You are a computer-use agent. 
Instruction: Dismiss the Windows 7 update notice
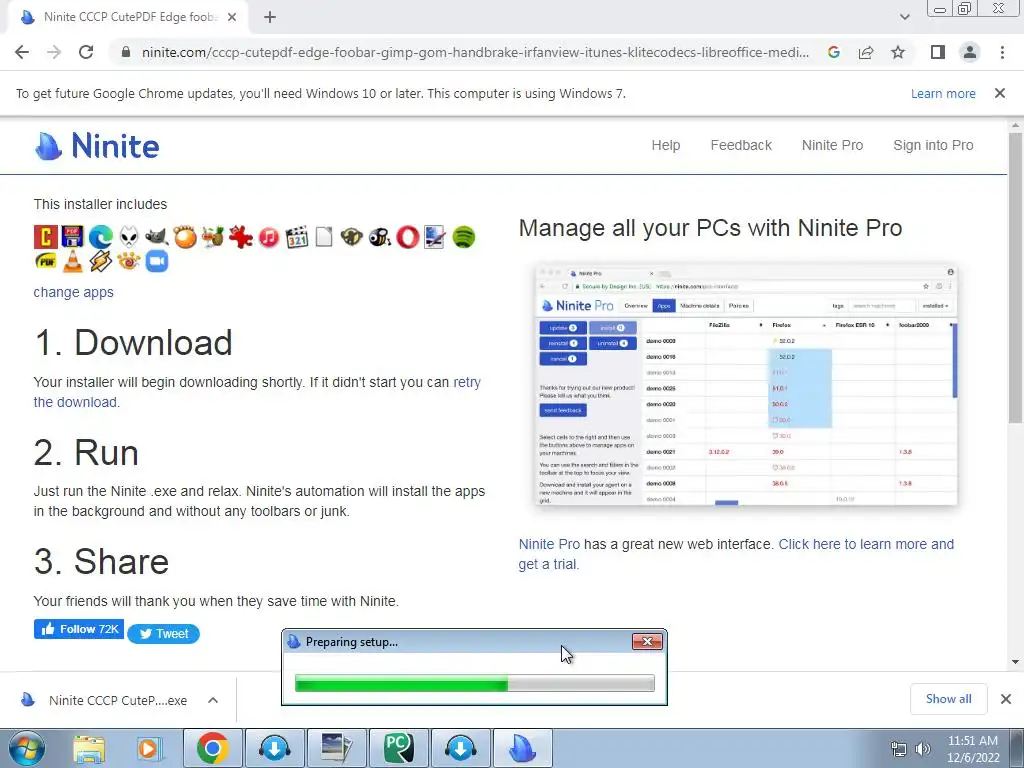click(x=1000, y=93)
